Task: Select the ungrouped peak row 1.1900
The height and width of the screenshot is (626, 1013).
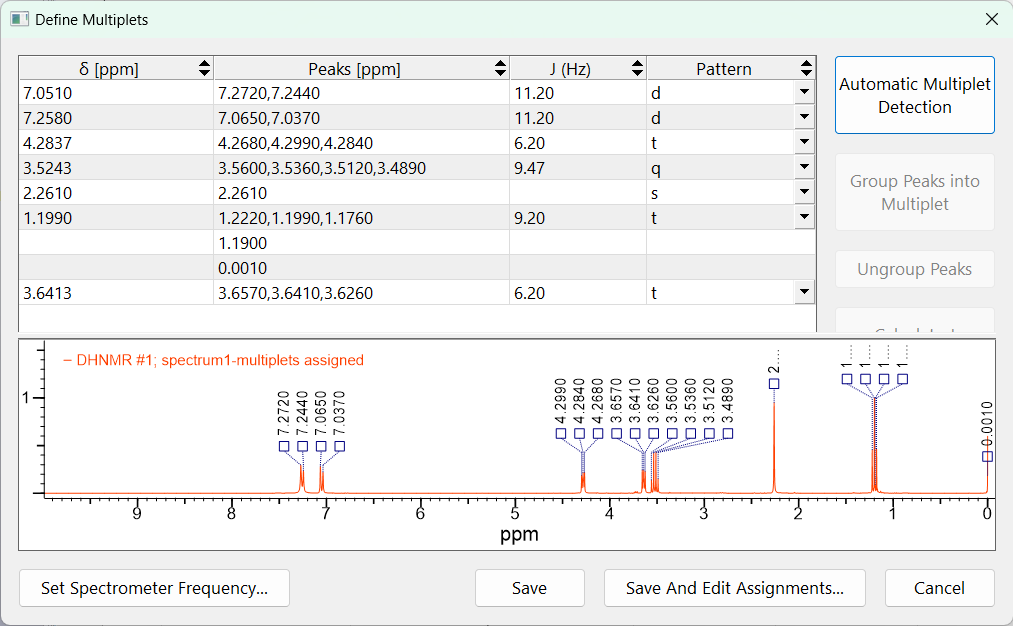Action: point(361,243)
